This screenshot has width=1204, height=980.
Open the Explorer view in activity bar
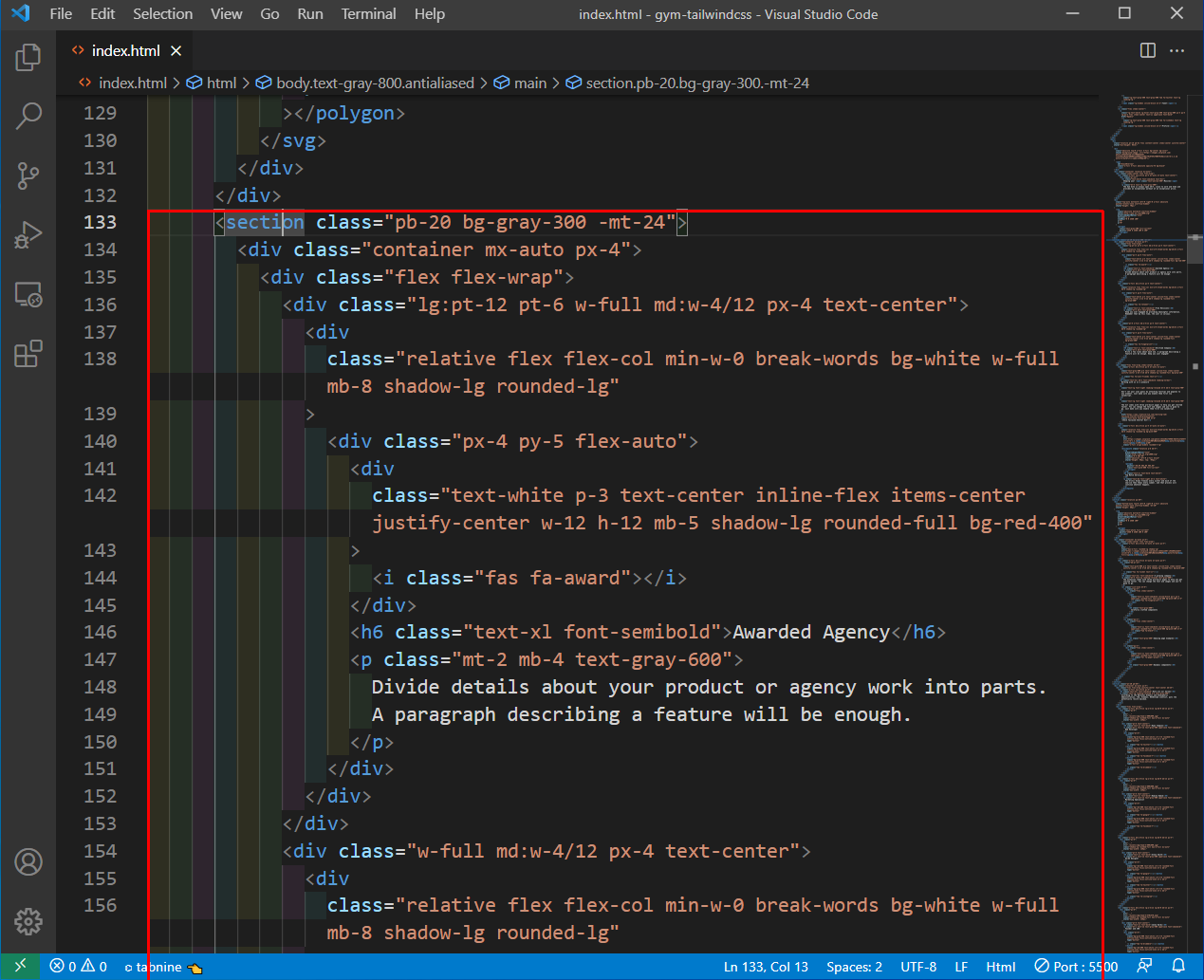[28, 58]
